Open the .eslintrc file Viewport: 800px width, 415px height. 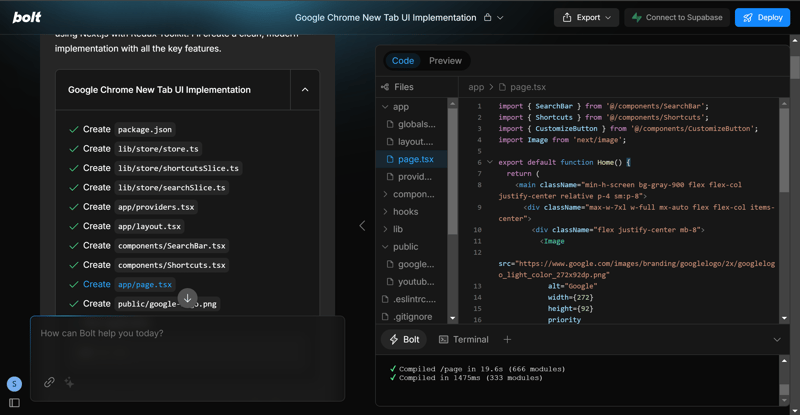pyautogui.click(x=412, y=299)
